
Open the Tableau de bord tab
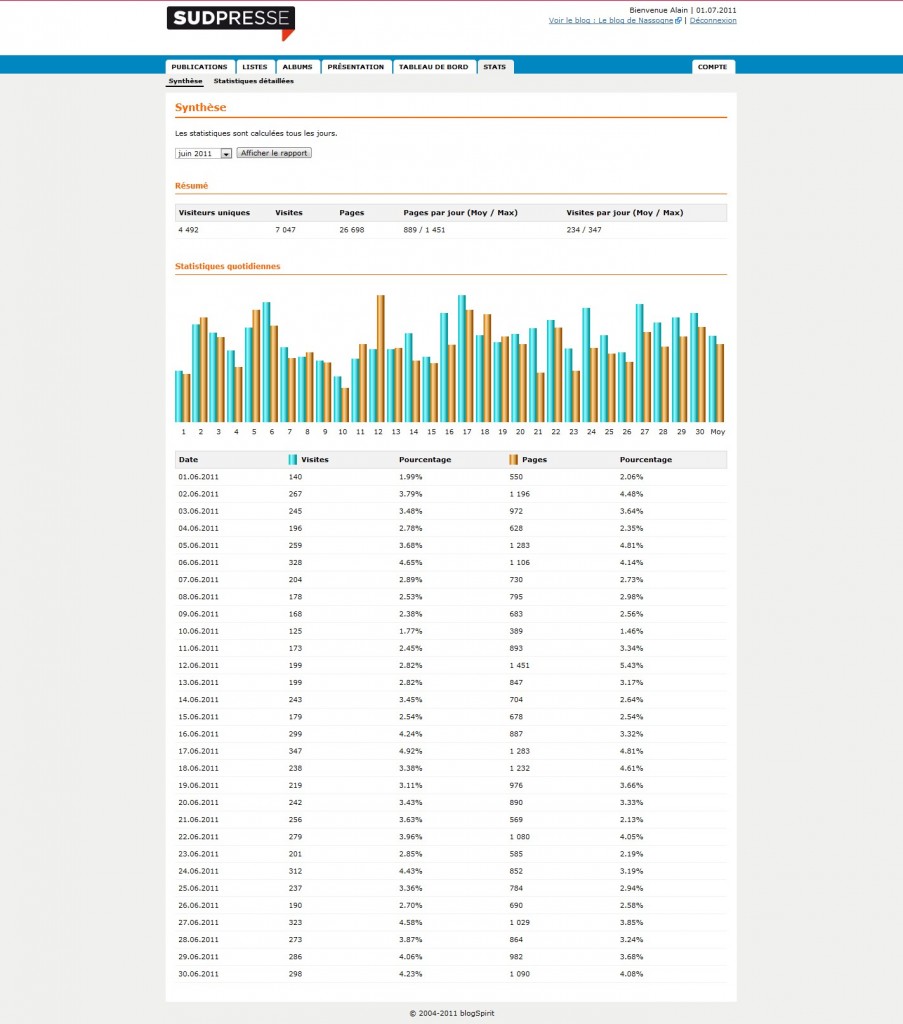[x=434, y=67]
